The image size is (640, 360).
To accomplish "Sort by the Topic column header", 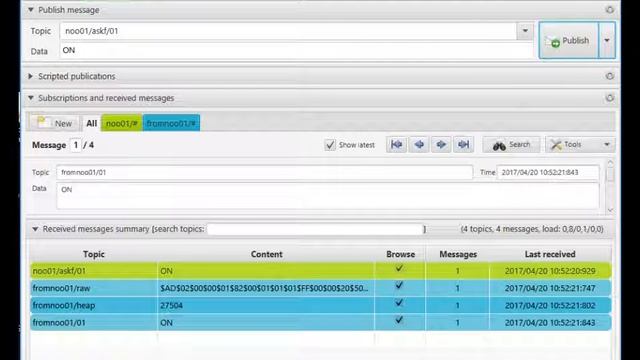I will point(94,254).
